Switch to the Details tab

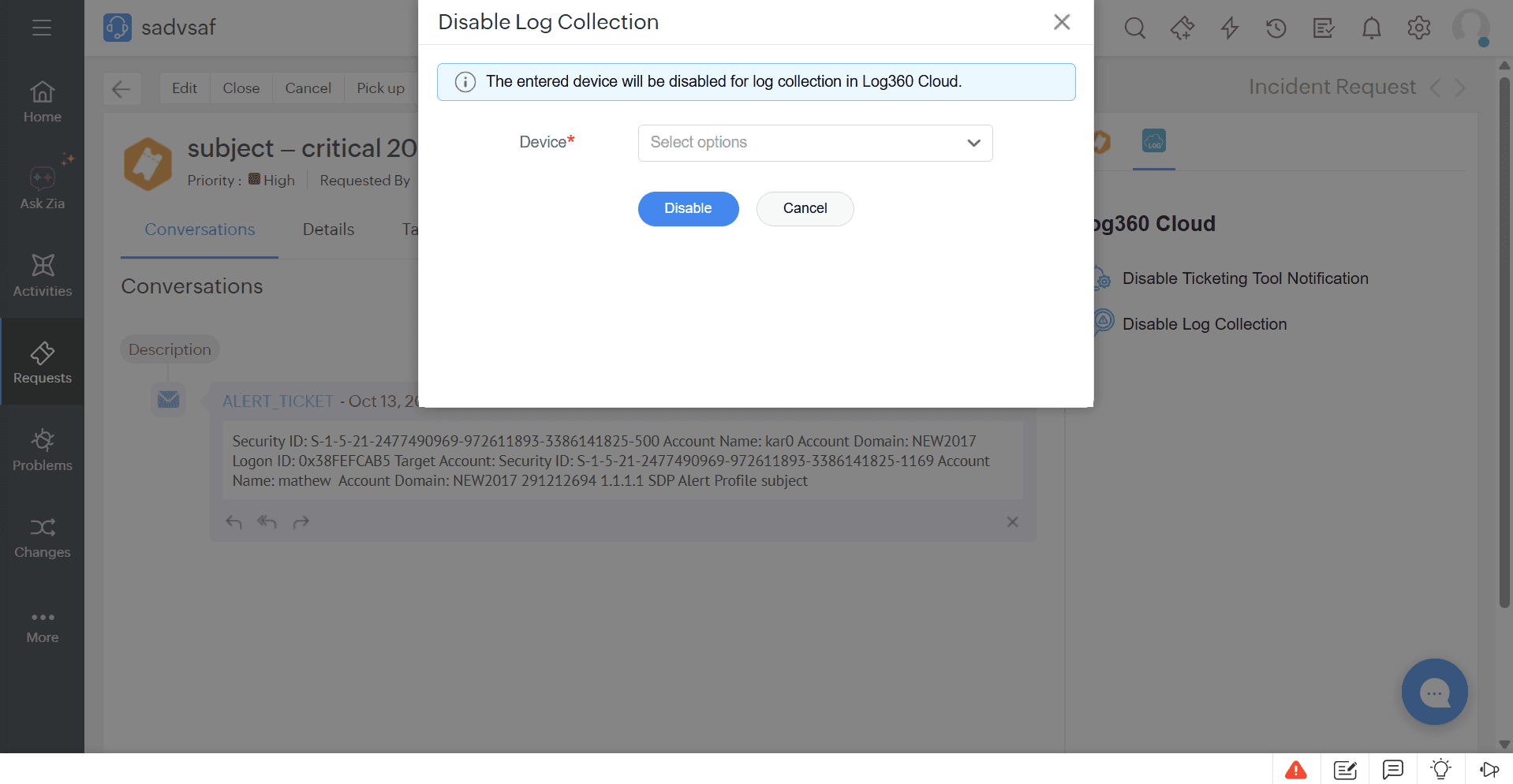tap(328, 229)
